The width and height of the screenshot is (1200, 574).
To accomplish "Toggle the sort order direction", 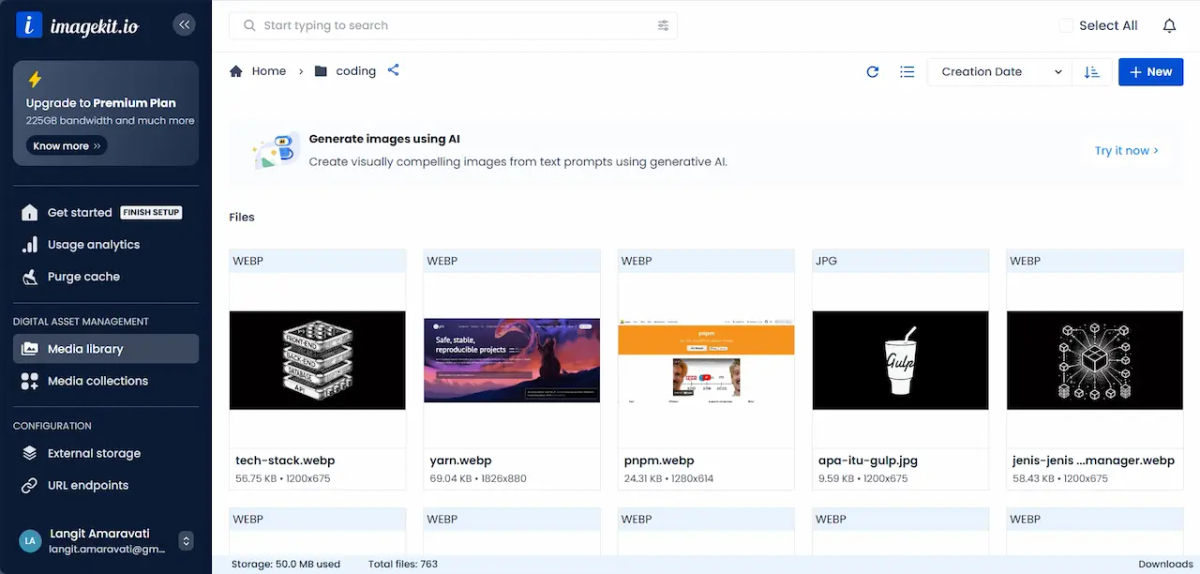I will [1092, 72].
